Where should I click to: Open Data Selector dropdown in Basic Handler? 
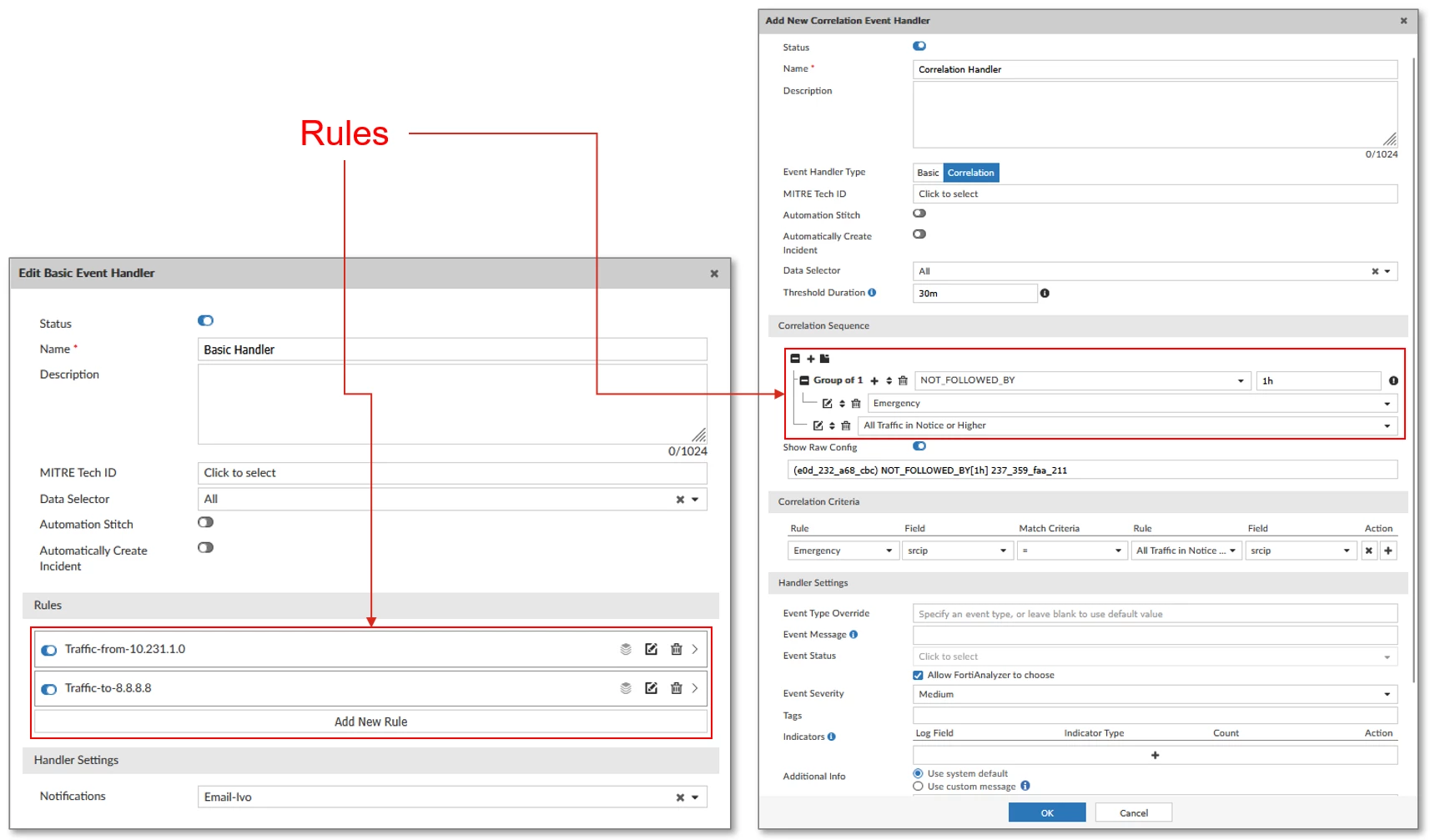point(695,499)
